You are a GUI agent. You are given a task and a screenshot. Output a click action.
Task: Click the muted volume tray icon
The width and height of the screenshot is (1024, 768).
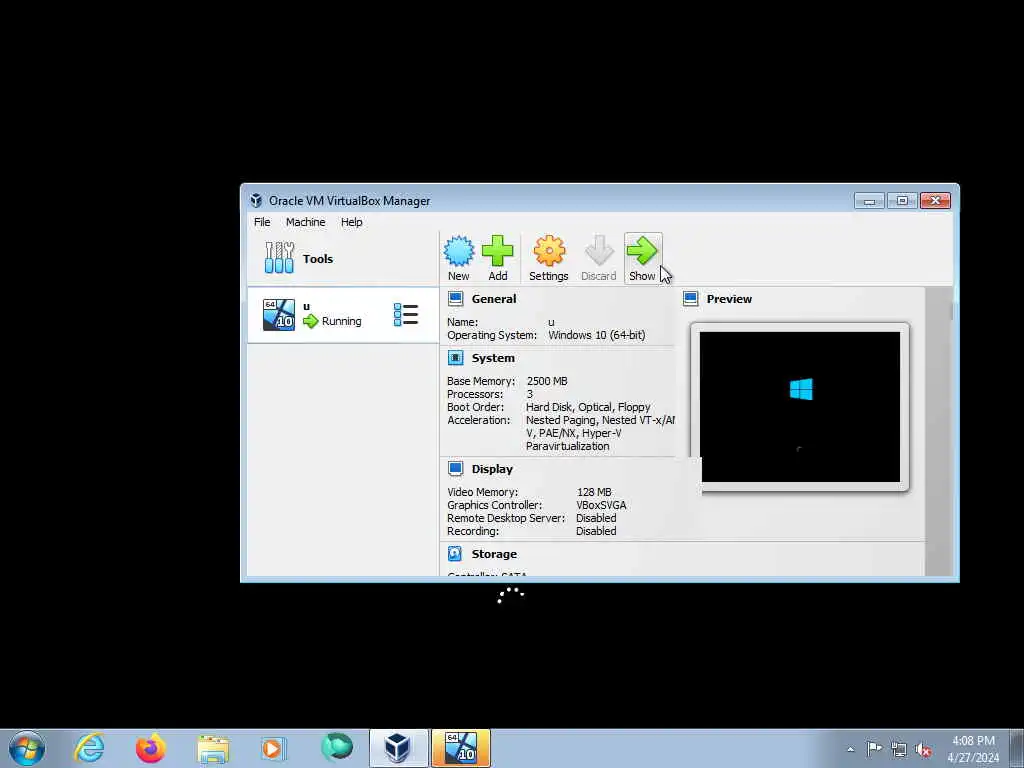(x=923, y=749)
